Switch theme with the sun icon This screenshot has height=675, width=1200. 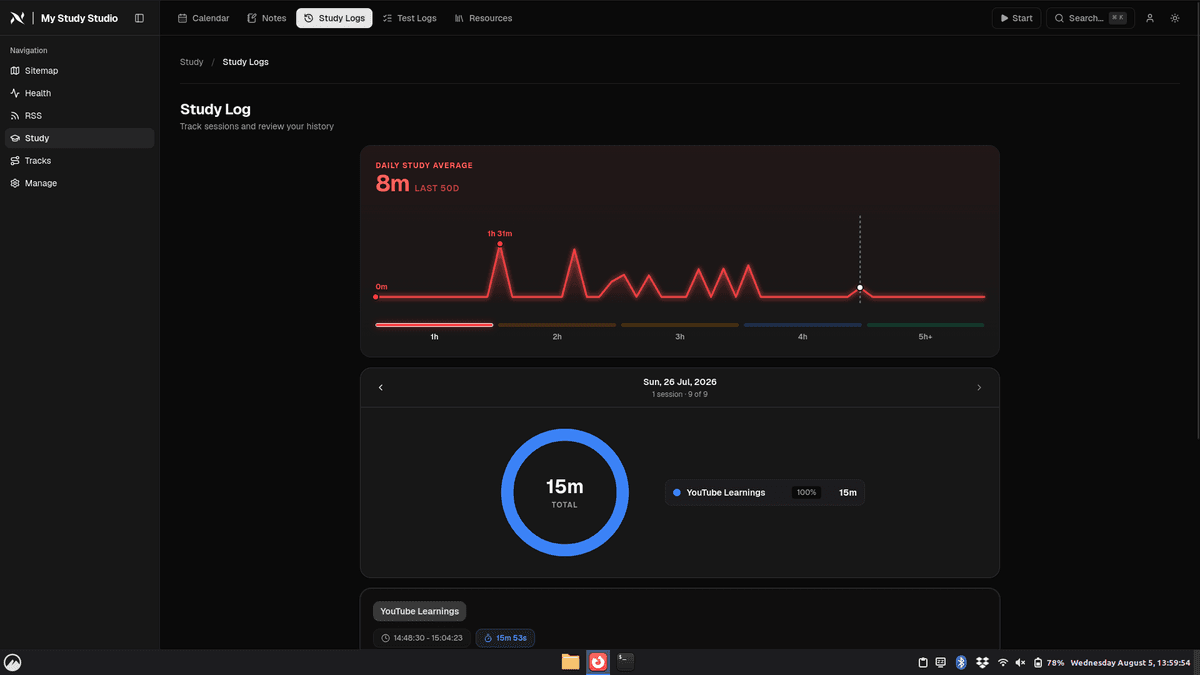pos(1175,18)
